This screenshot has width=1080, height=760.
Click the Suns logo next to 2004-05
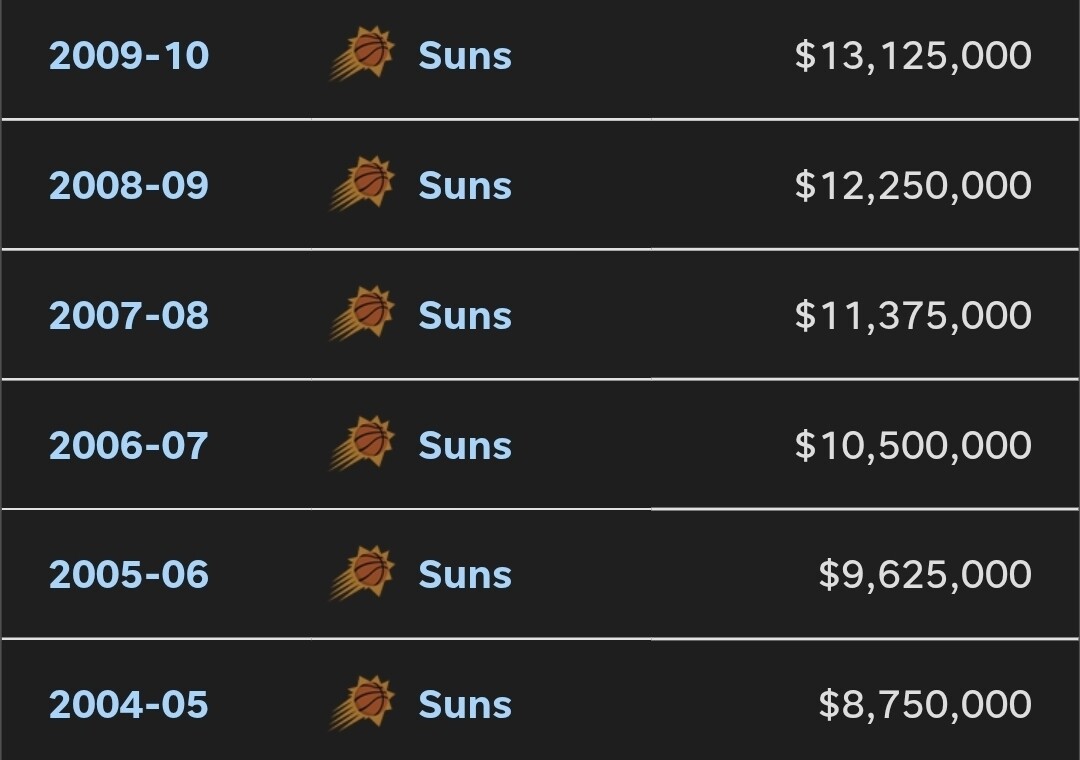(364, 704)
